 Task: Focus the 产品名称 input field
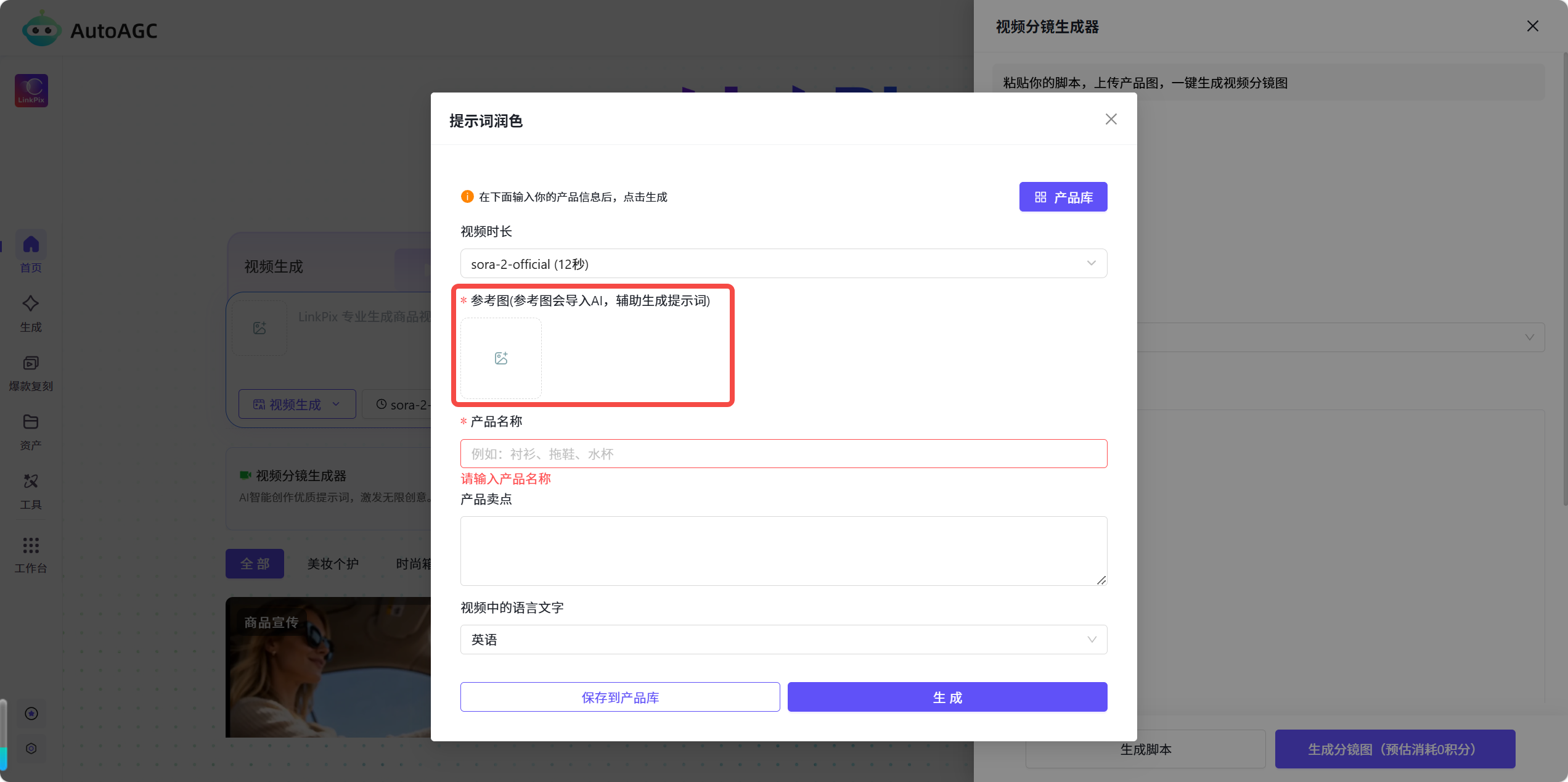coord(783,453)
